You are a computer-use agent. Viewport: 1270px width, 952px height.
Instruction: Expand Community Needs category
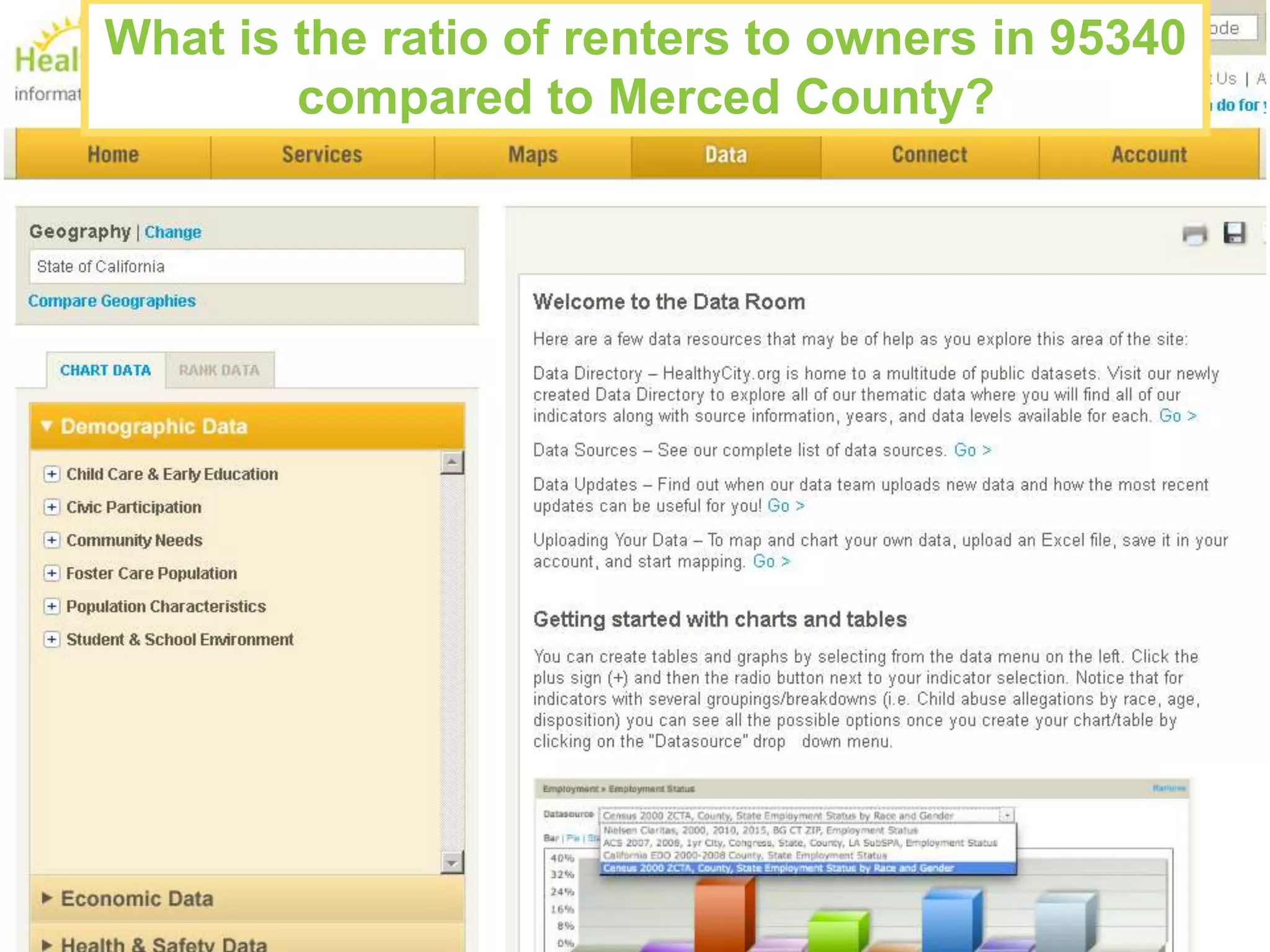51,540
